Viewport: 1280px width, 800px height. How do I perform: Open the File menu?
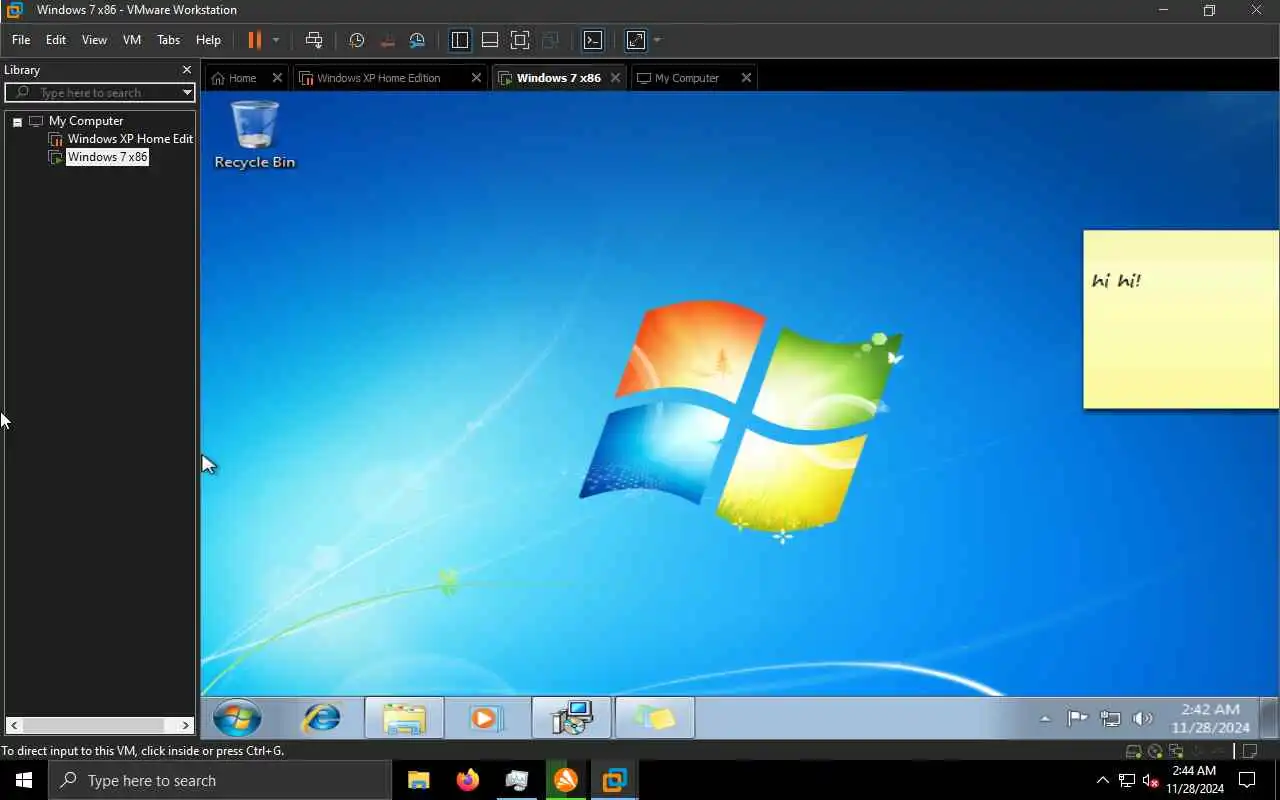(x=21, y=40)
